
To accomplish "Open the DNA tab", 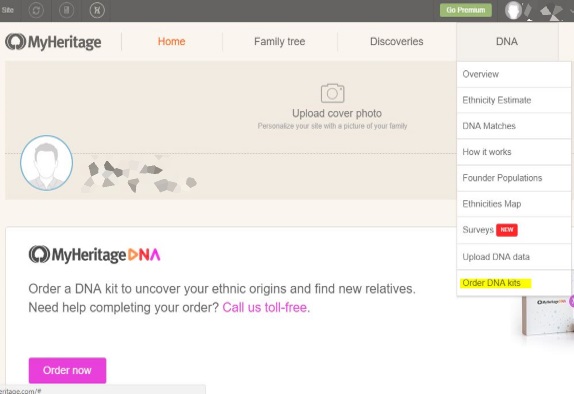I will point(507,41).
